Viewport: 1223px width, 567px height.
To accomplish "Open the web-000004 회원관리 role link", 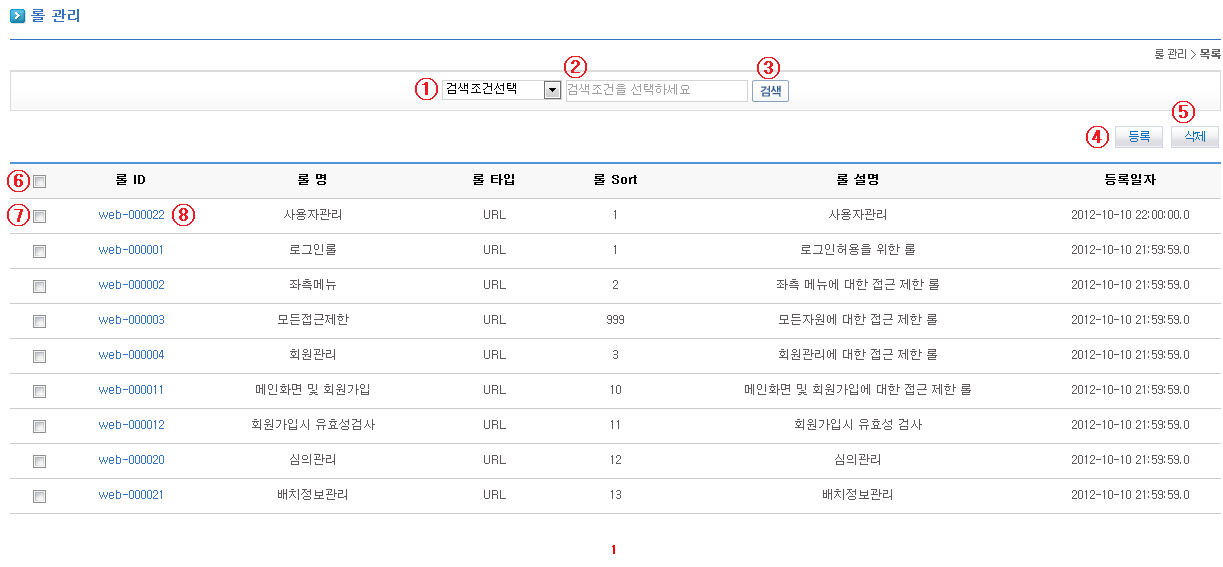I will click(131, 355).
